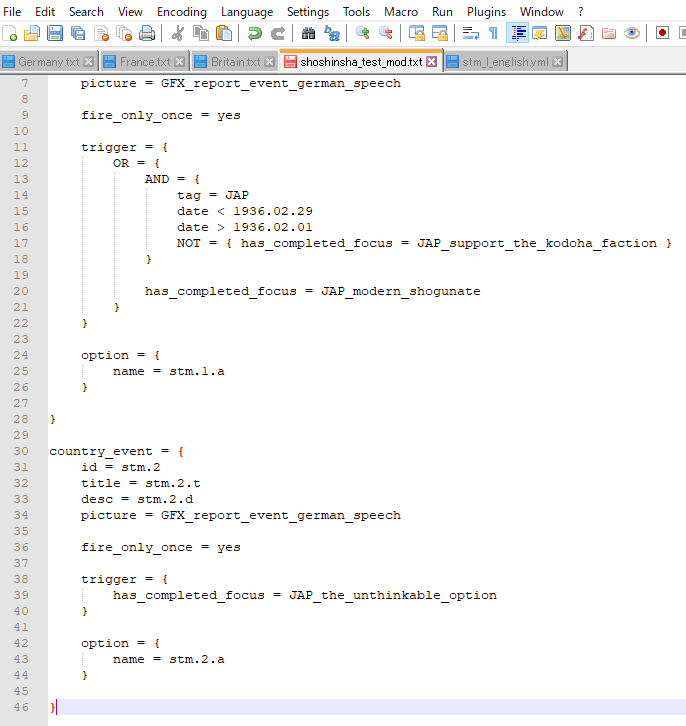This screenshot has width=686, height=726.
Task: Close the Germany.txt tab
Action: click(89, 62)
